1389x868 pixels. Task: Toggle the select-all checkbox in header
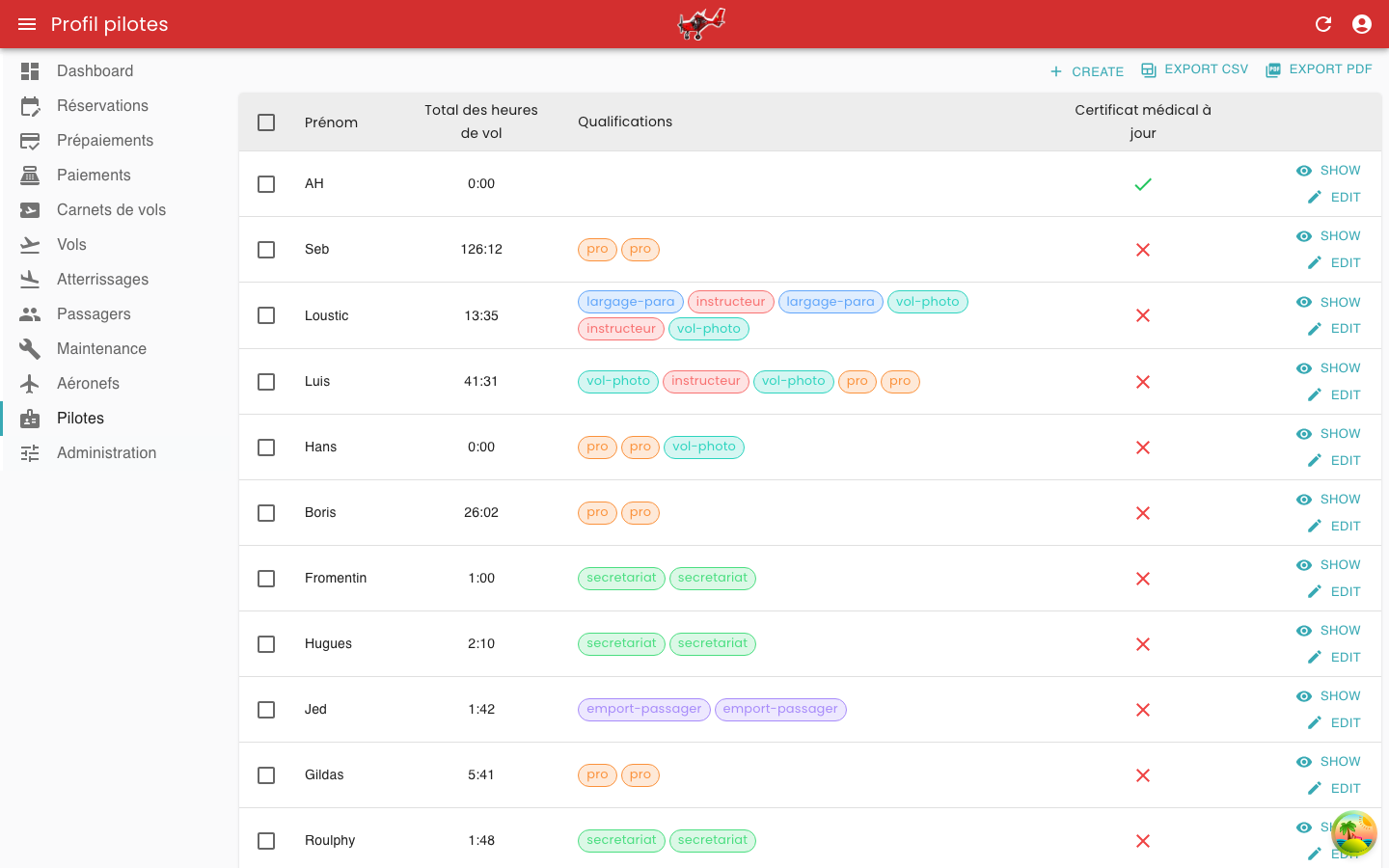[x=266, y=122]
